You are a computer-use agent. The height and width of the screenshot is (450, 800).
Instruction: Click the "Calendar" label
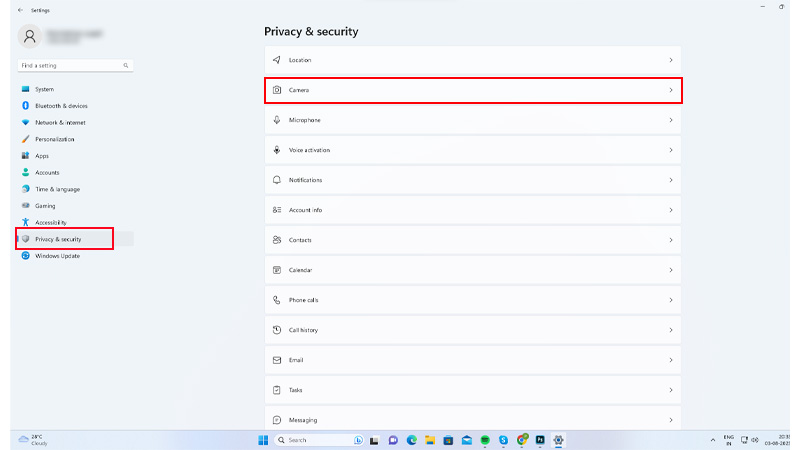point(300,270)
